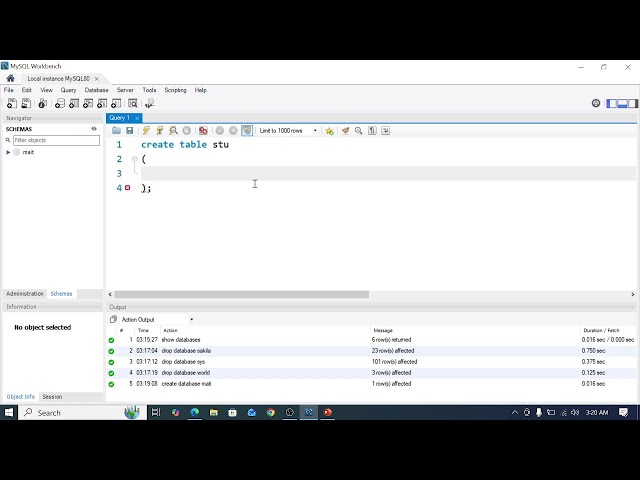This screenshot has height=480, width=640.
Task: Execute the script with lightning bolt icon
Action: 146,131
